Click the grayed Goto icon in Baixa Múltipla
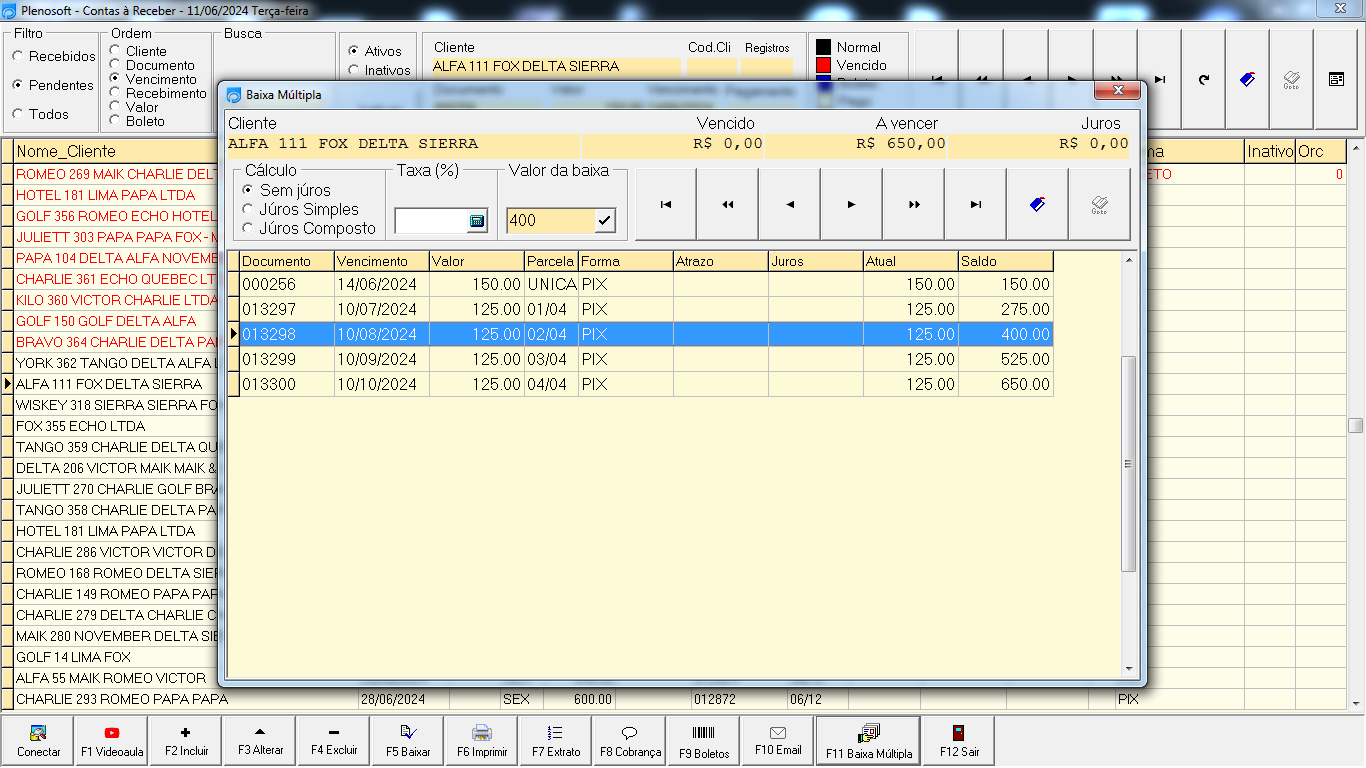The image size is (1366, 768). [1099, 204]
